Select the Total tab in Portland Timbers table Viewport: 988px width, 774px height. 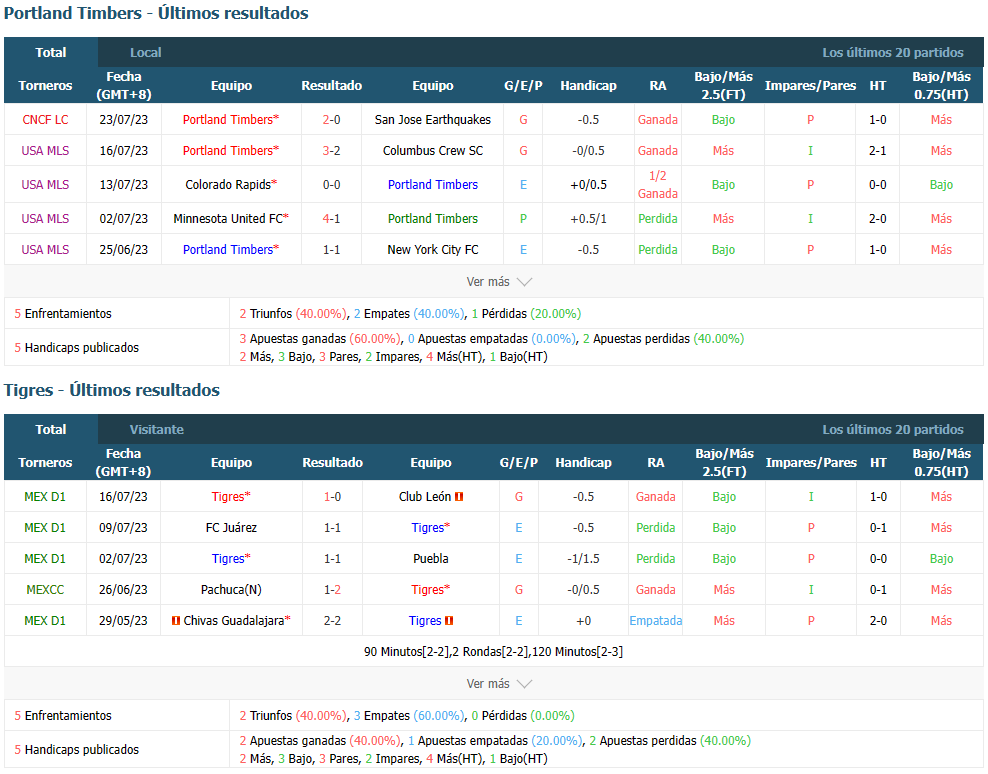pyautogui.click(x=50, y=52)
